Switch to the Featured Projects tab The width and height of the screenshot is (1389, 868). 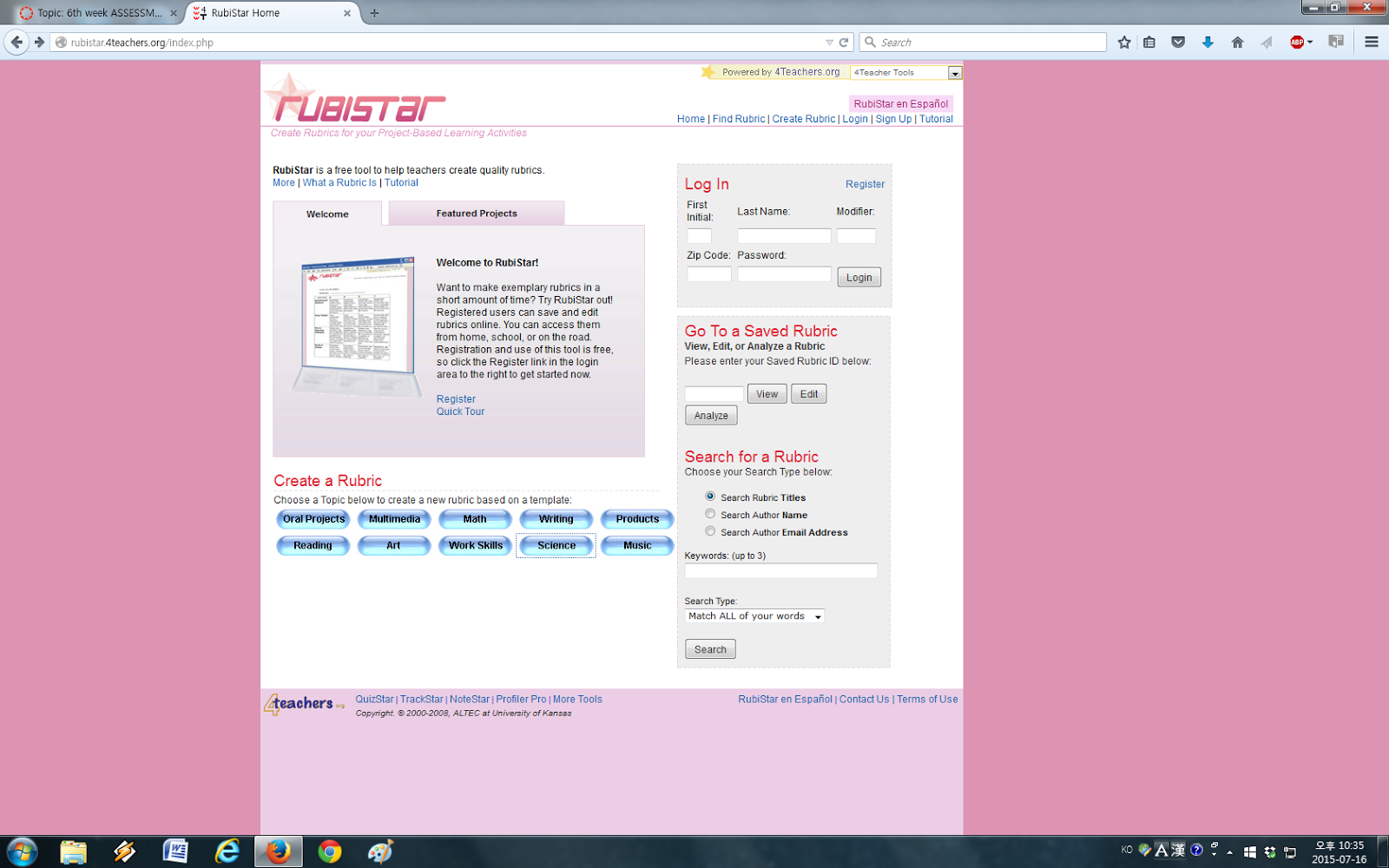pyautogui.click(x=476, y=213)
